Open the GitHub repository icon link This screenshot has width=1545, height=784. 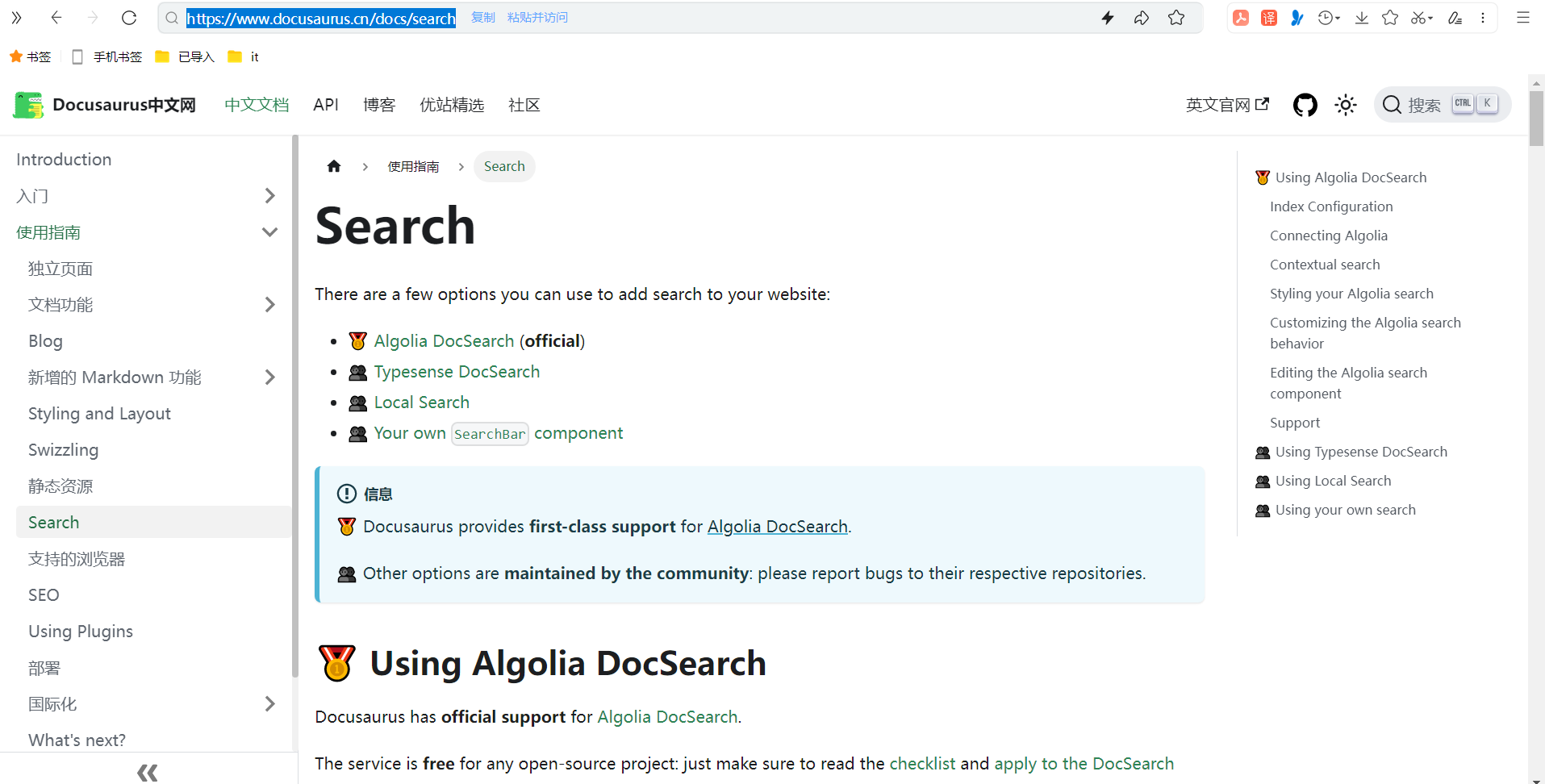[x=1305, y=105]
